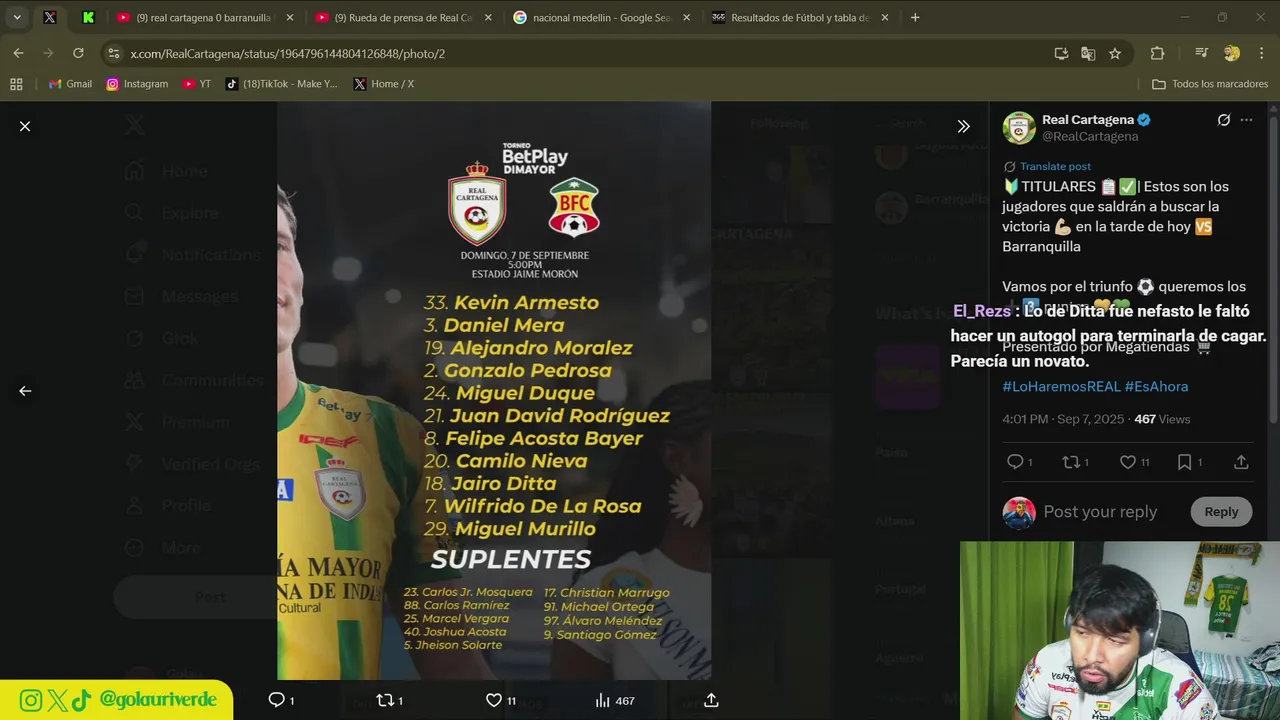Share icon under the photo

pyautogui.click(x=711, y=700)
